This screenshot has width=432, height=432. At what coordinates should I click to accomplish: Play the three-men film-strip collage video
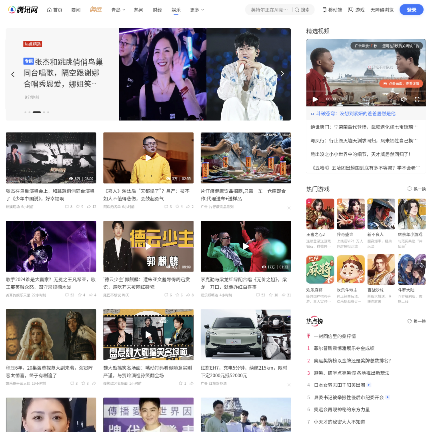click(x=148, y=334)
